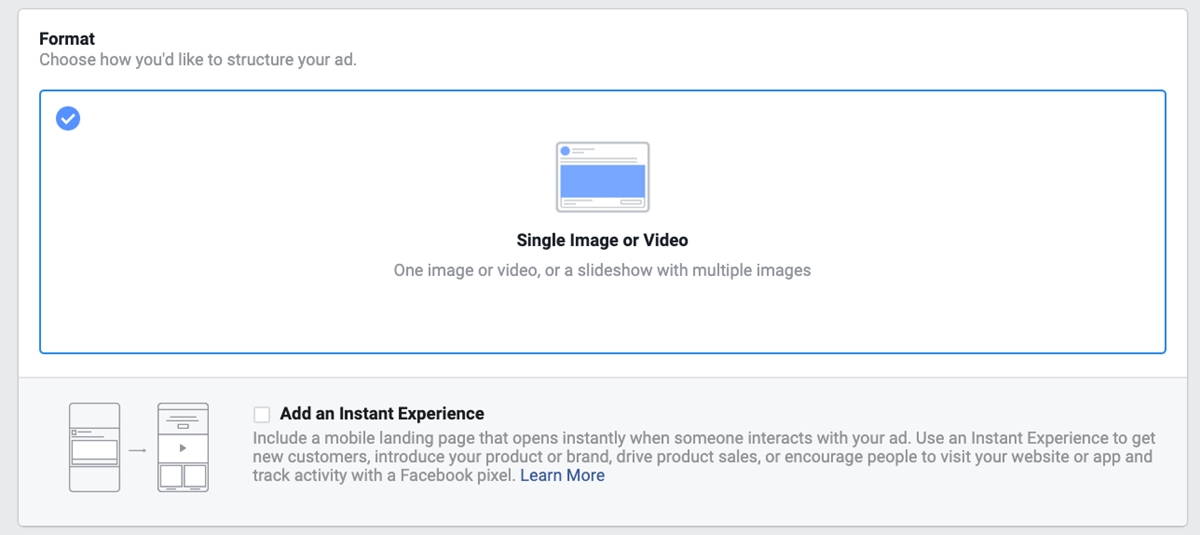Click the Single Image or Video preview icon
This screenshot has height=535, width=1200.
(602, 177)
